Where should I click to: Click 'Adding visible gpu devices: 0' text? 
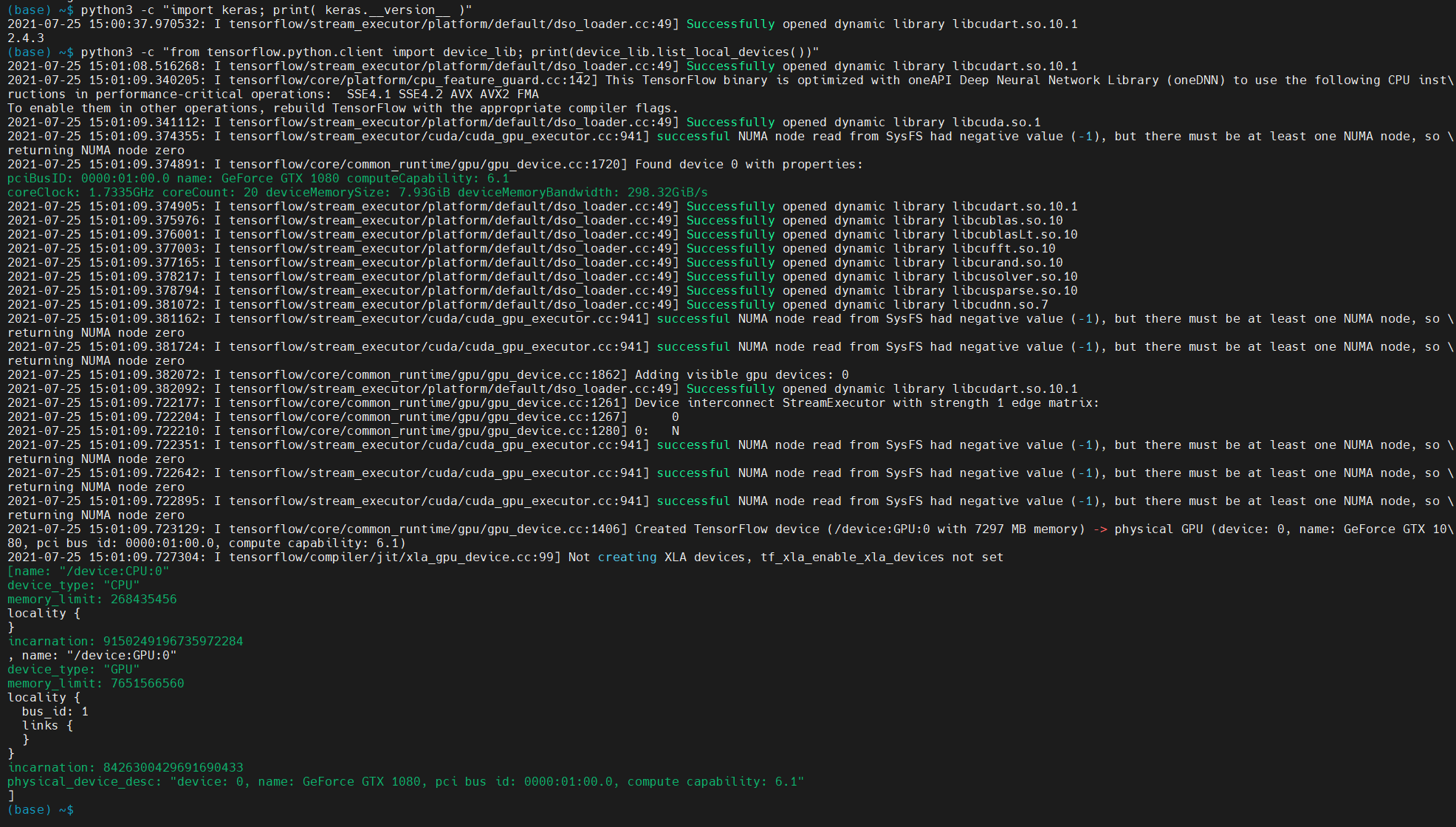[741, 374]
